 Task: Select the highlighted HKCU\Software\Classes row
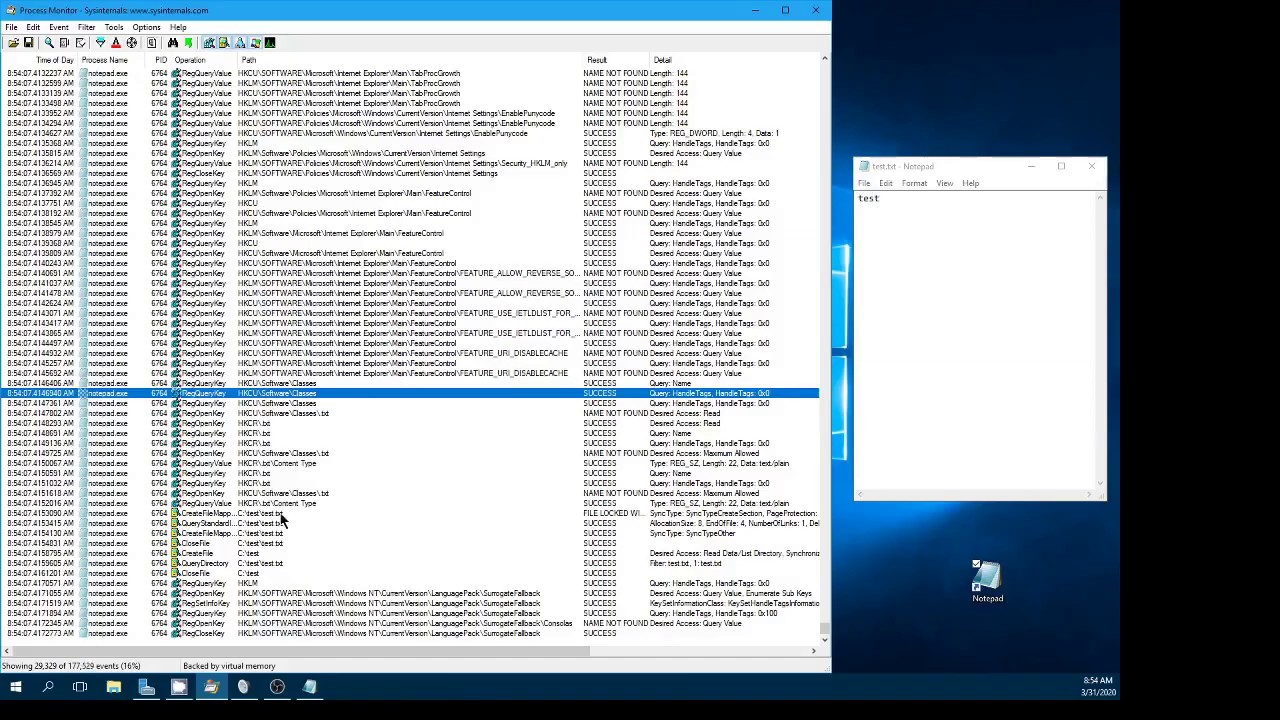pyautogui.click(x=410, y=393)
